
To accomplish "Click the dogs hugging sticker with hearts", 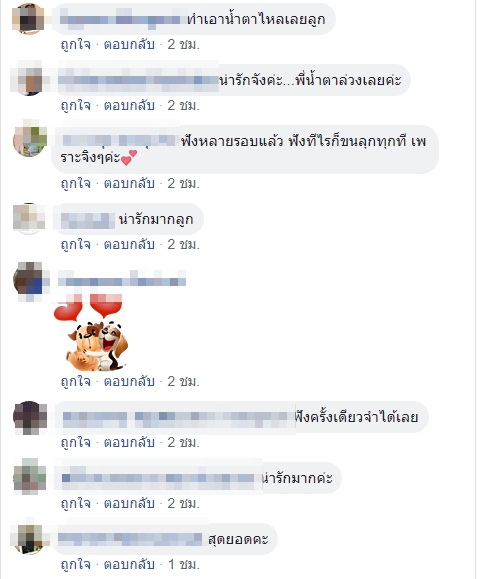I will tap(92, 332).
